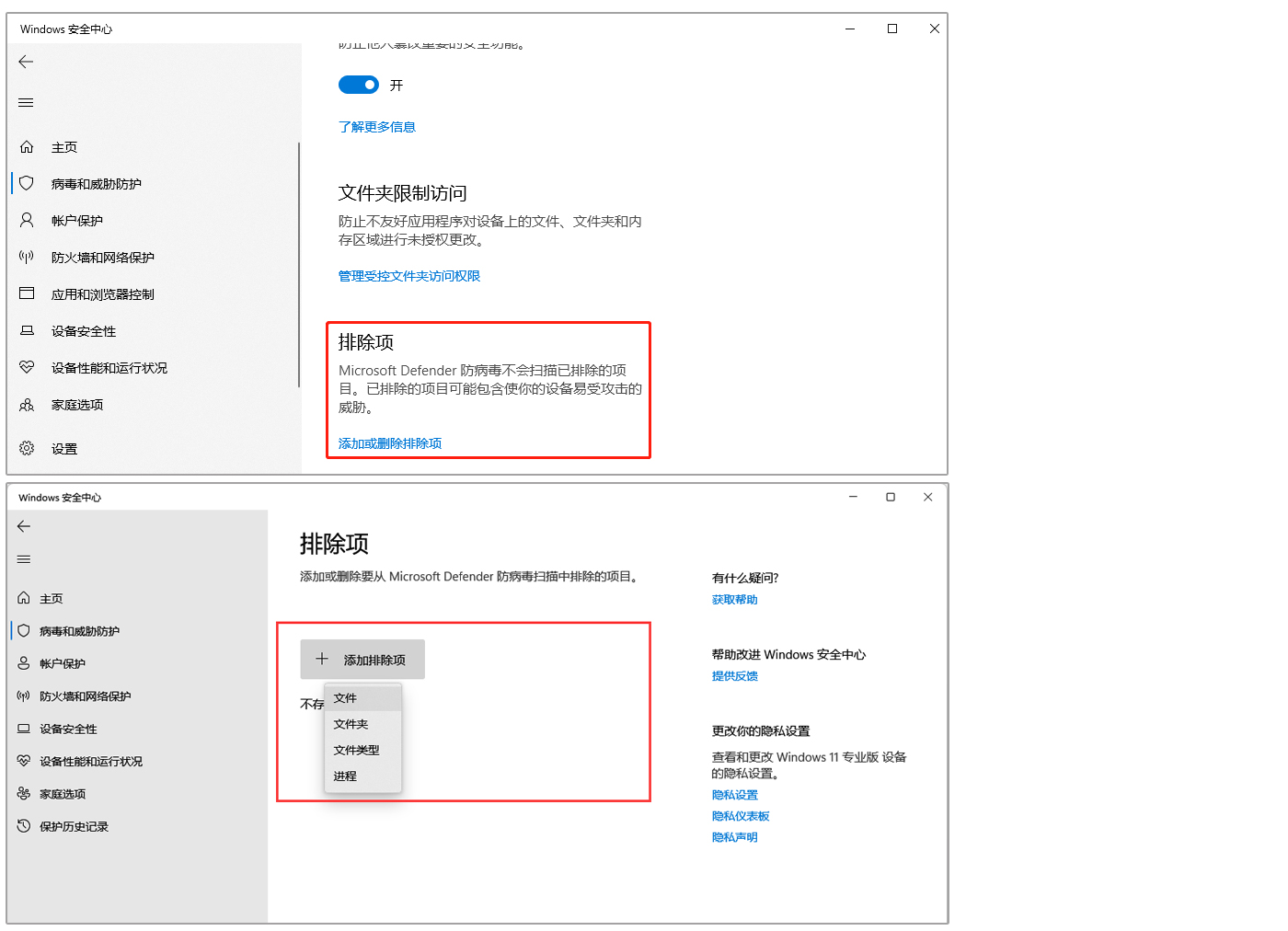Open 保护历史记录 in the lower sidebar

coord(74,827)
